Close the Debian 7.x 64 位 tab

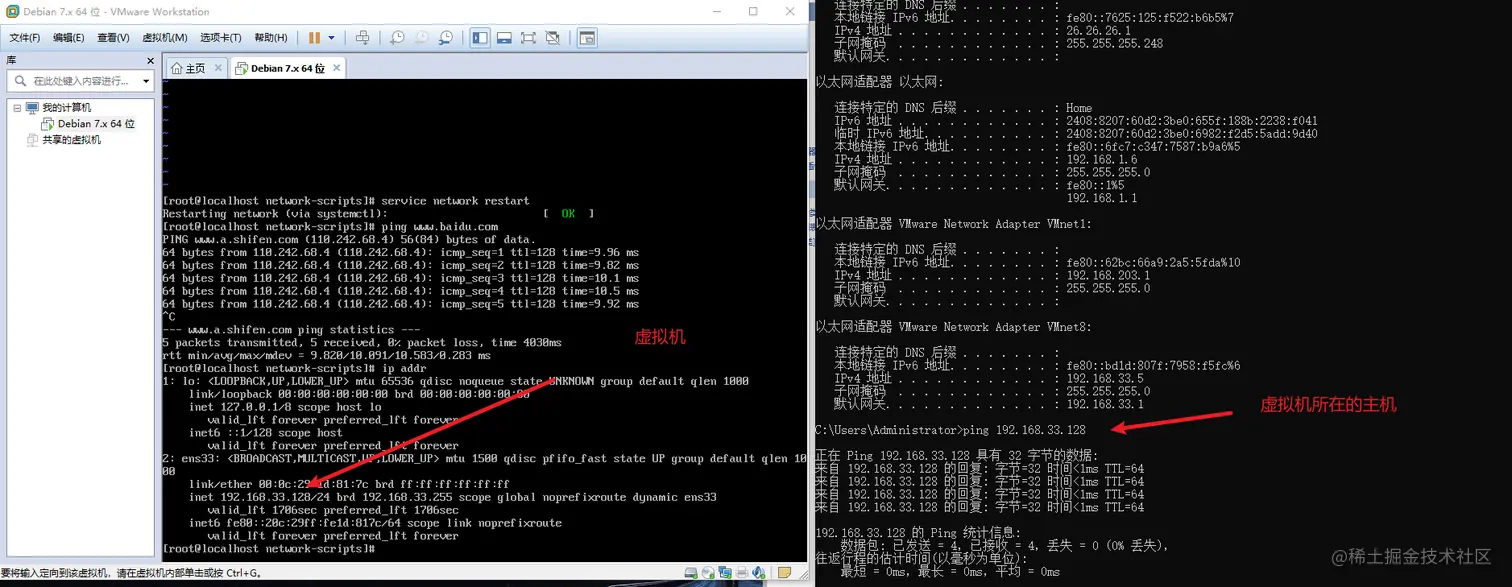(337, 68)
